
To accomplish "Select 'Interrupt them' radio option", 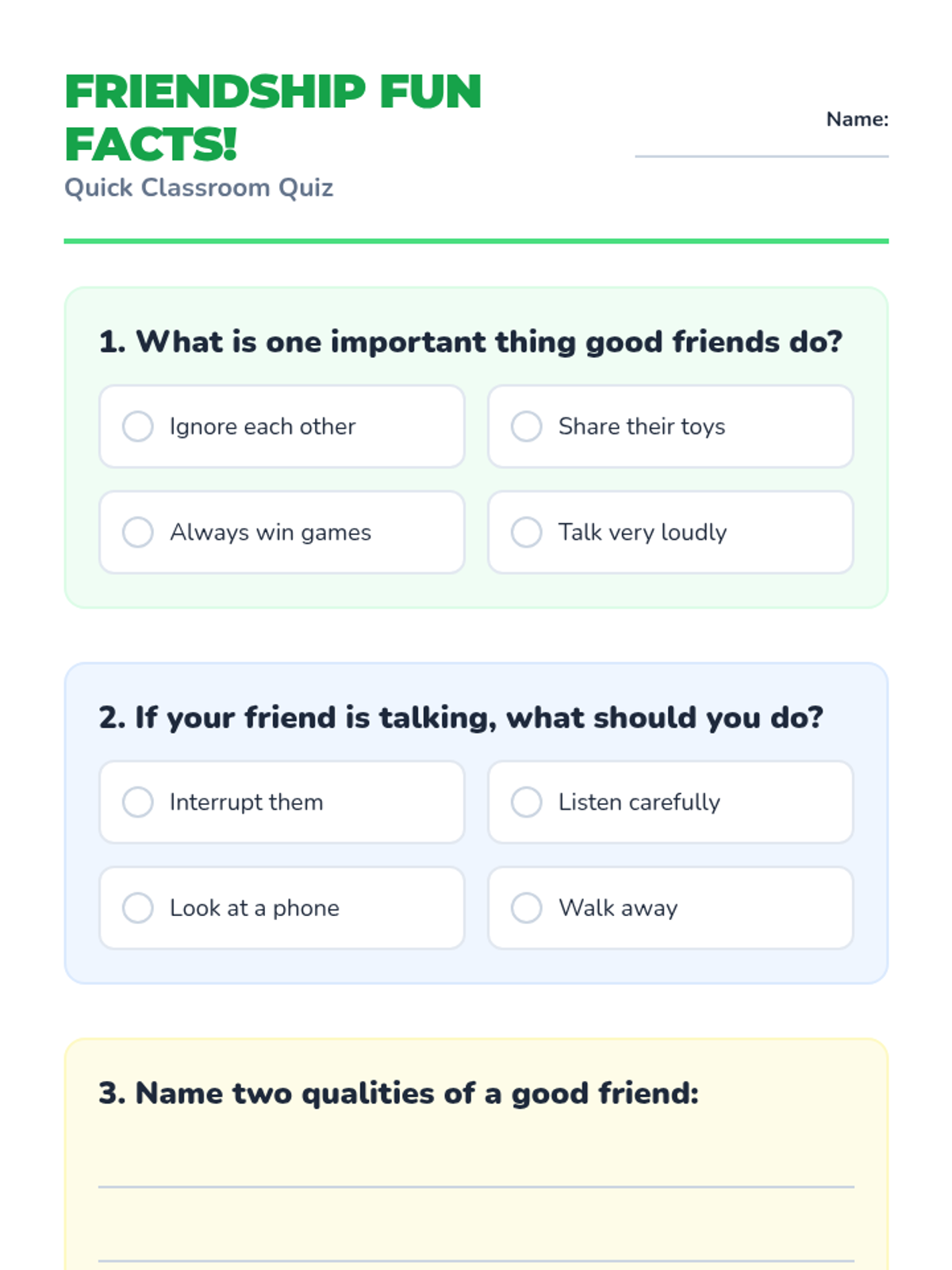I will point(137,802).
